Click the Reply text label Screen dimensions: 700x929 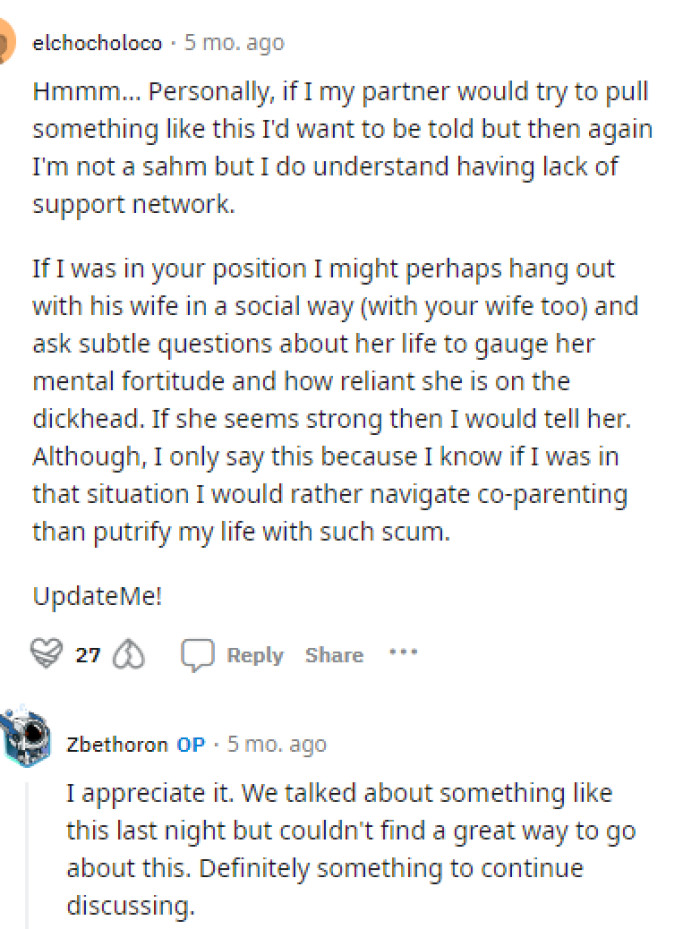click(x=255, y=655)
